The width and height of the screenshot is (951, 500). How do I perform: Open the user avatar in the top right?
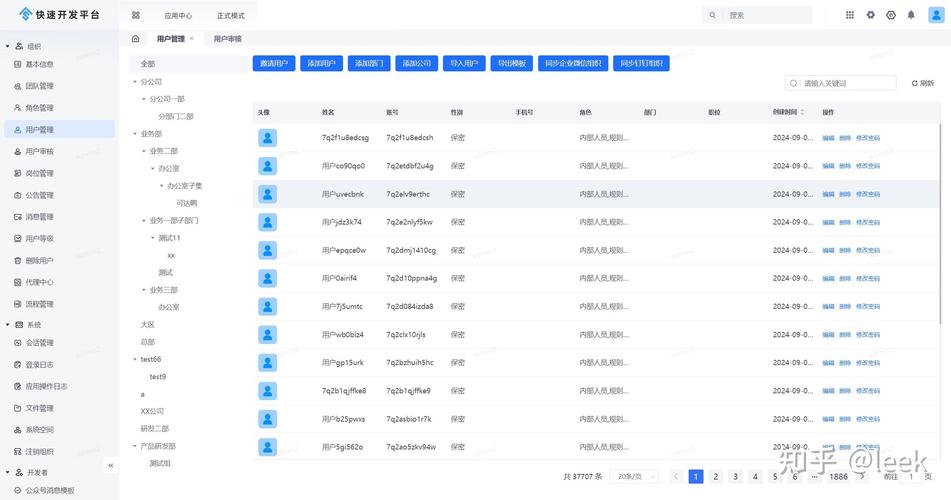[x=936, y=15]
